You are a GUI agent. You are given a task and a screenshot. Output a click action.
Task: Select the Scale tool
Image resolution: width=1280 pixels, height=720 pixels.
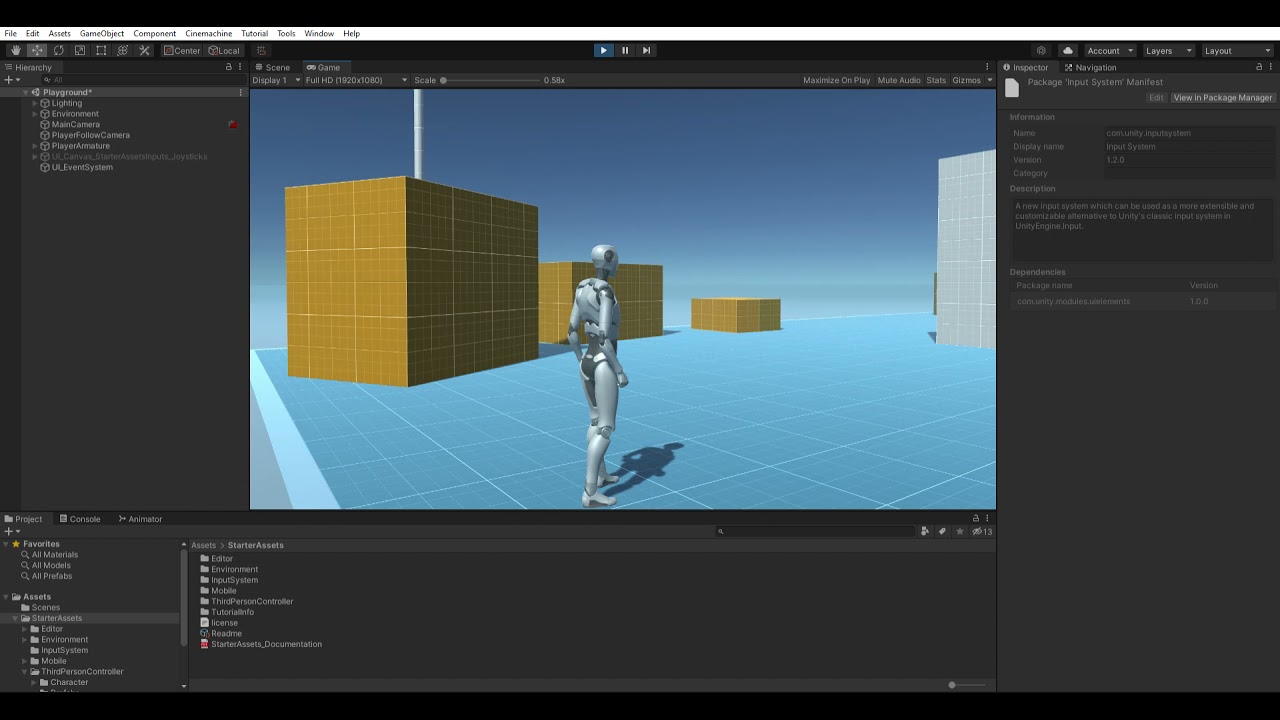click(x=79, y=50)
